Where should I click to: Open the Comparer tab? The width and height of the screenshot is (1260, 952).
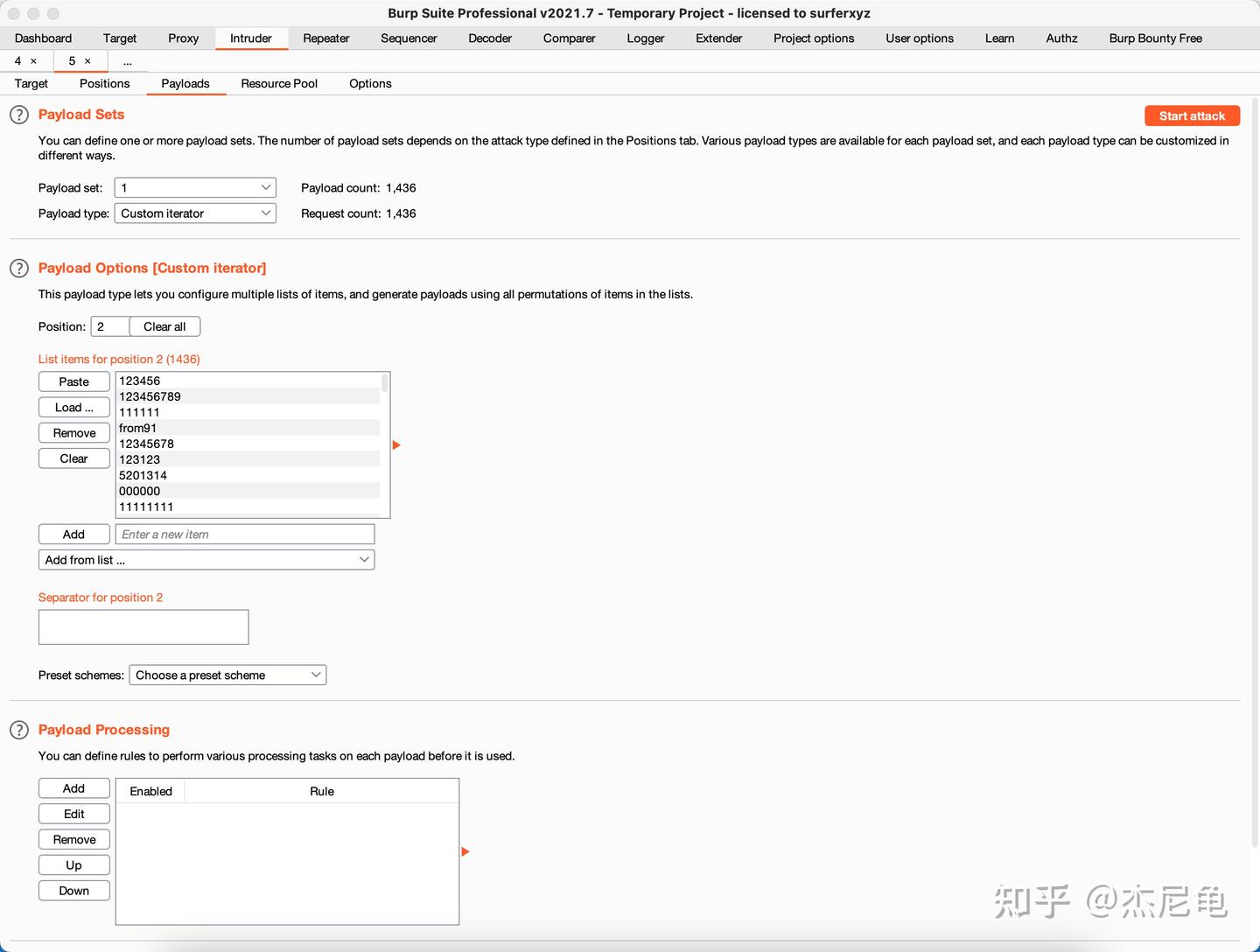pos(570,38)
